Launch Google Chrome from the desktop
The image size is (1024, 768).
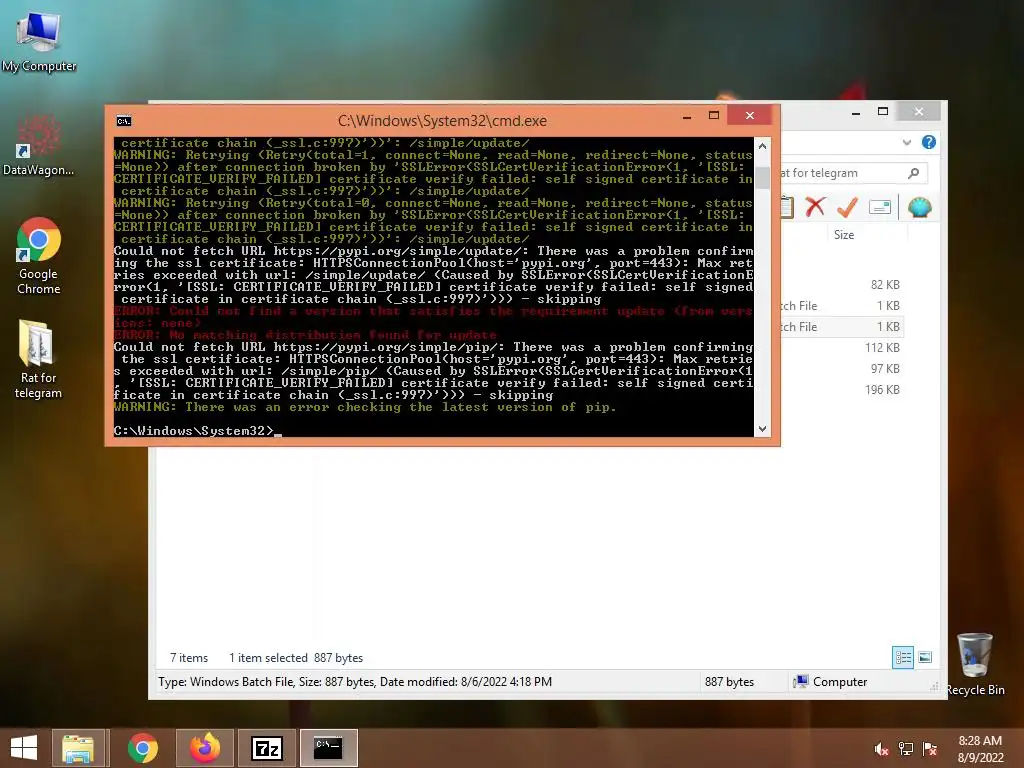39,255
